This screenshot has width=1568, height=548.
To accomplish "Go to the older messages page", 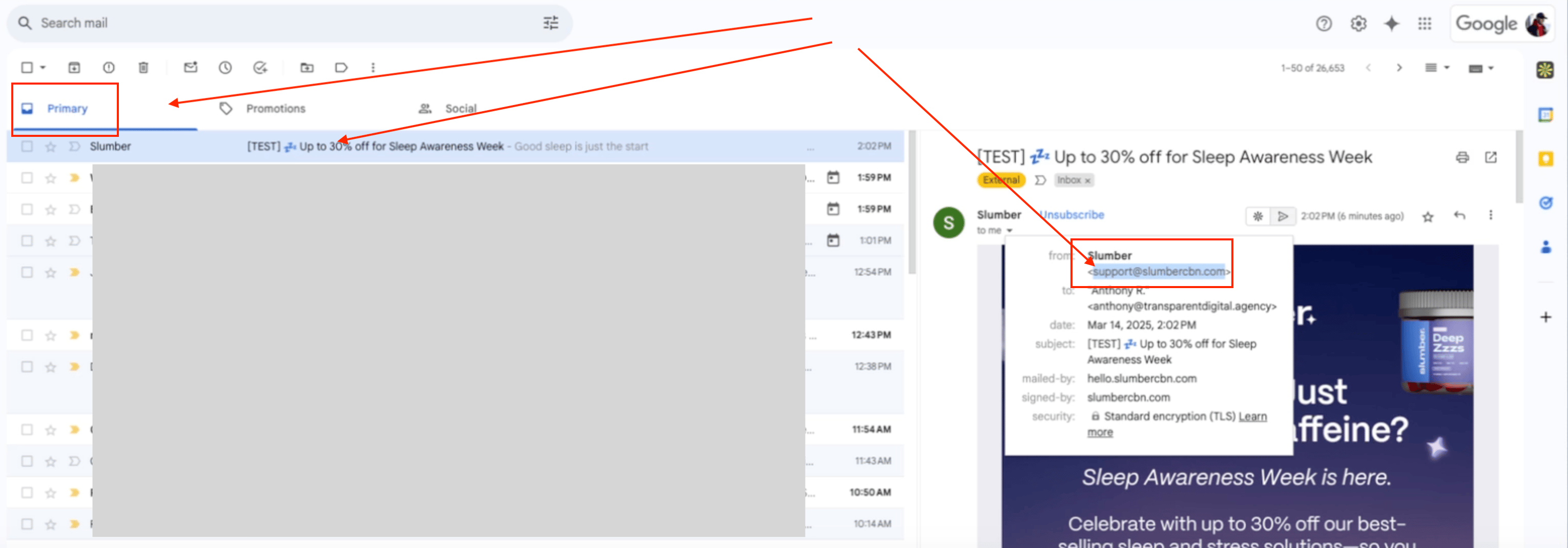I will tap(1399, 68).
